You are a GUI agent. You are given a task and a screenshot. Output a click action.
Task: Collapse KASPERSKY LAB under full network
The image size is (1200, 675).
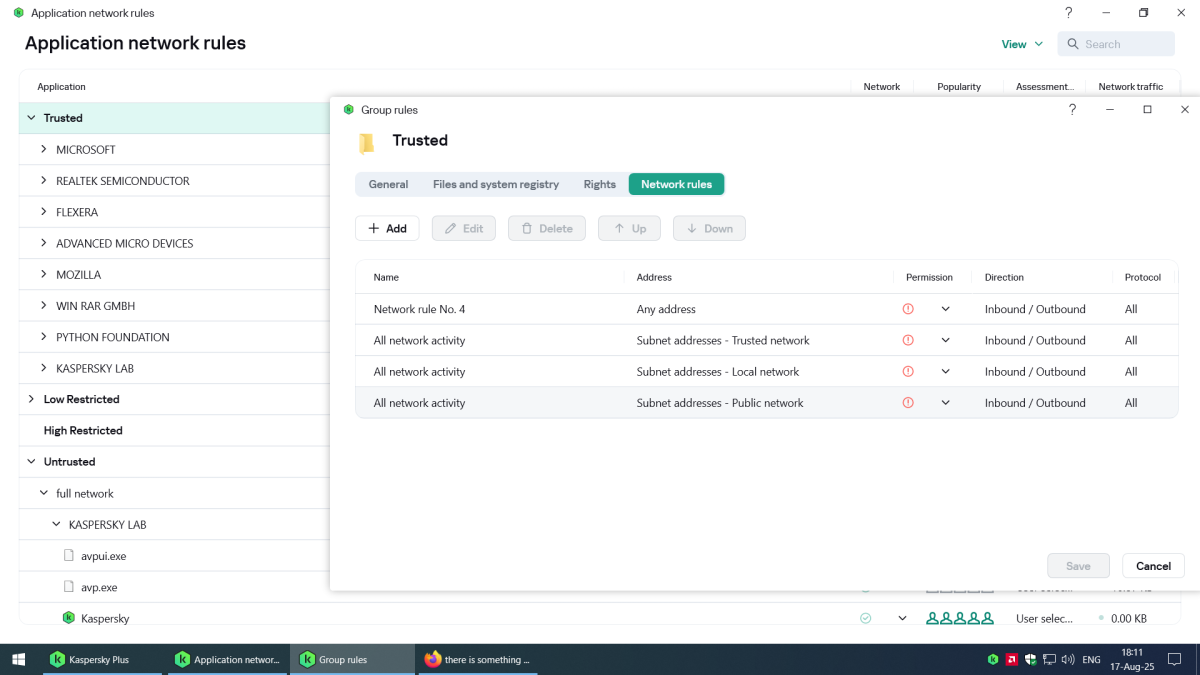tap(56, 524)
